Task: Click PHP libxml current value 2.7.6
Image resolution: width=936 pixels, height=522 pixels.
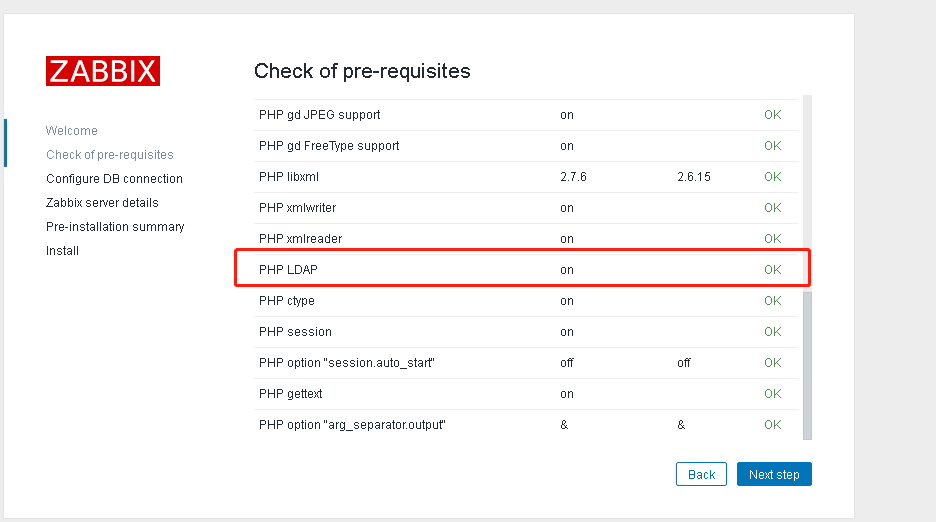Action: [573, 177]
